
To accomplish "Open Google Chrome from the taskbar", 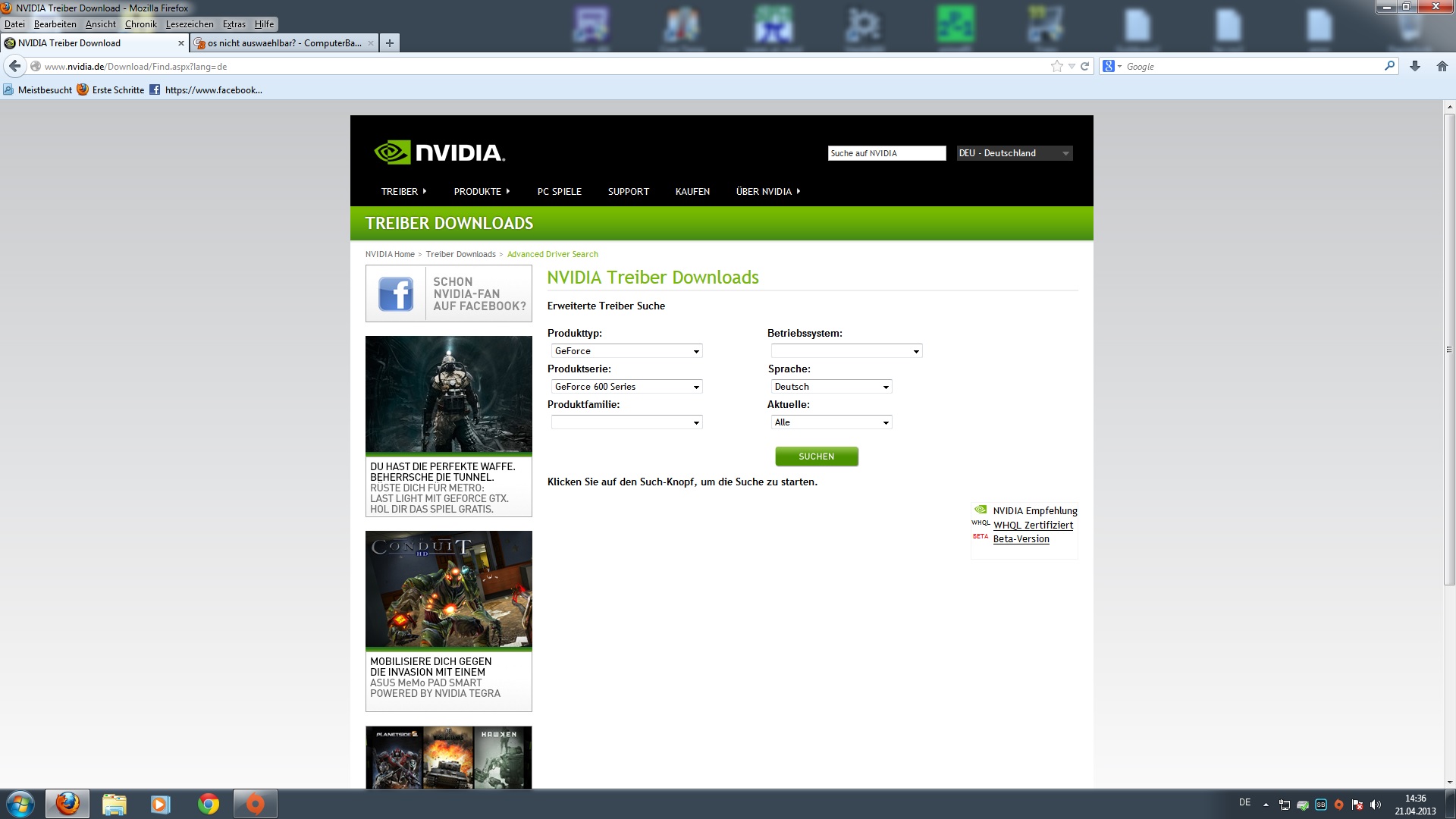I will 208,804.
